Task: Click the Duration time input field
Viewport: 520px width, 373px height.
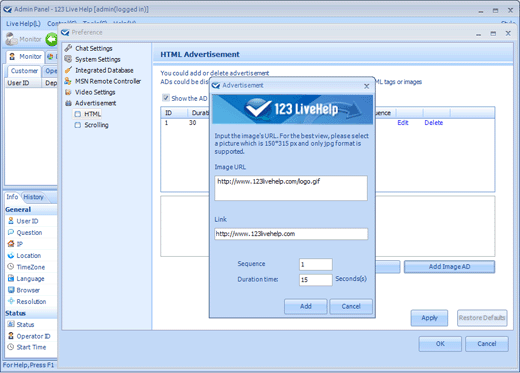Action: [x=316, y=280]
